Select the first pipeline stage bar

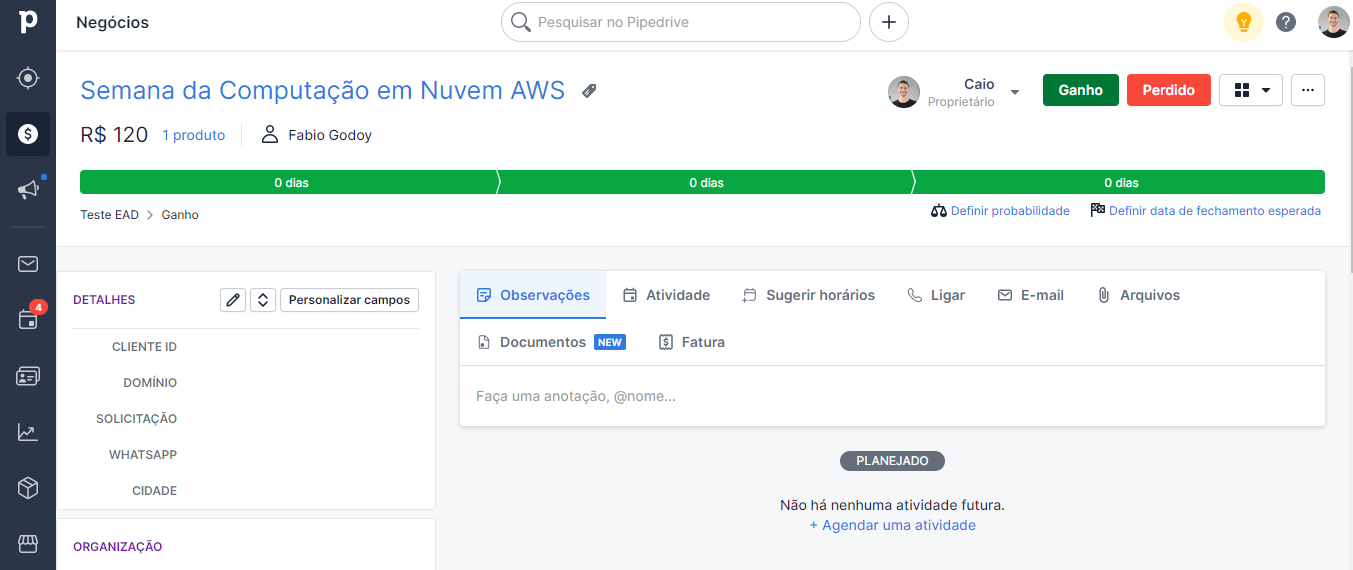tap(289, 183)
